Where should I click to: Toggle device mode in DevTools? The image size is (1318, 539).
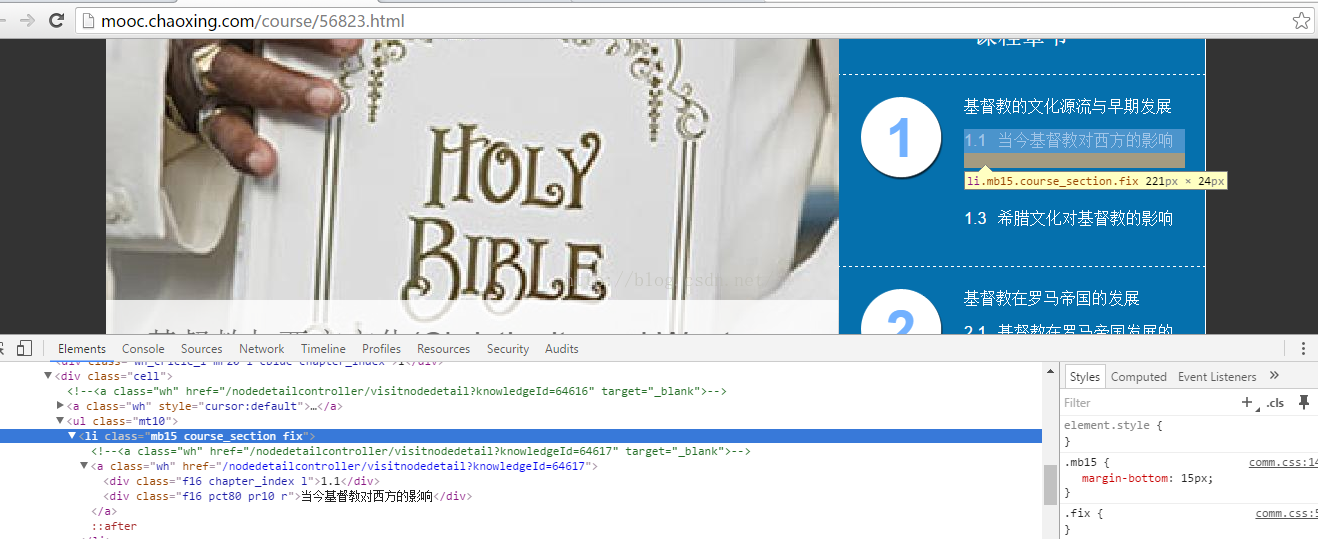[x=25, y=348]
